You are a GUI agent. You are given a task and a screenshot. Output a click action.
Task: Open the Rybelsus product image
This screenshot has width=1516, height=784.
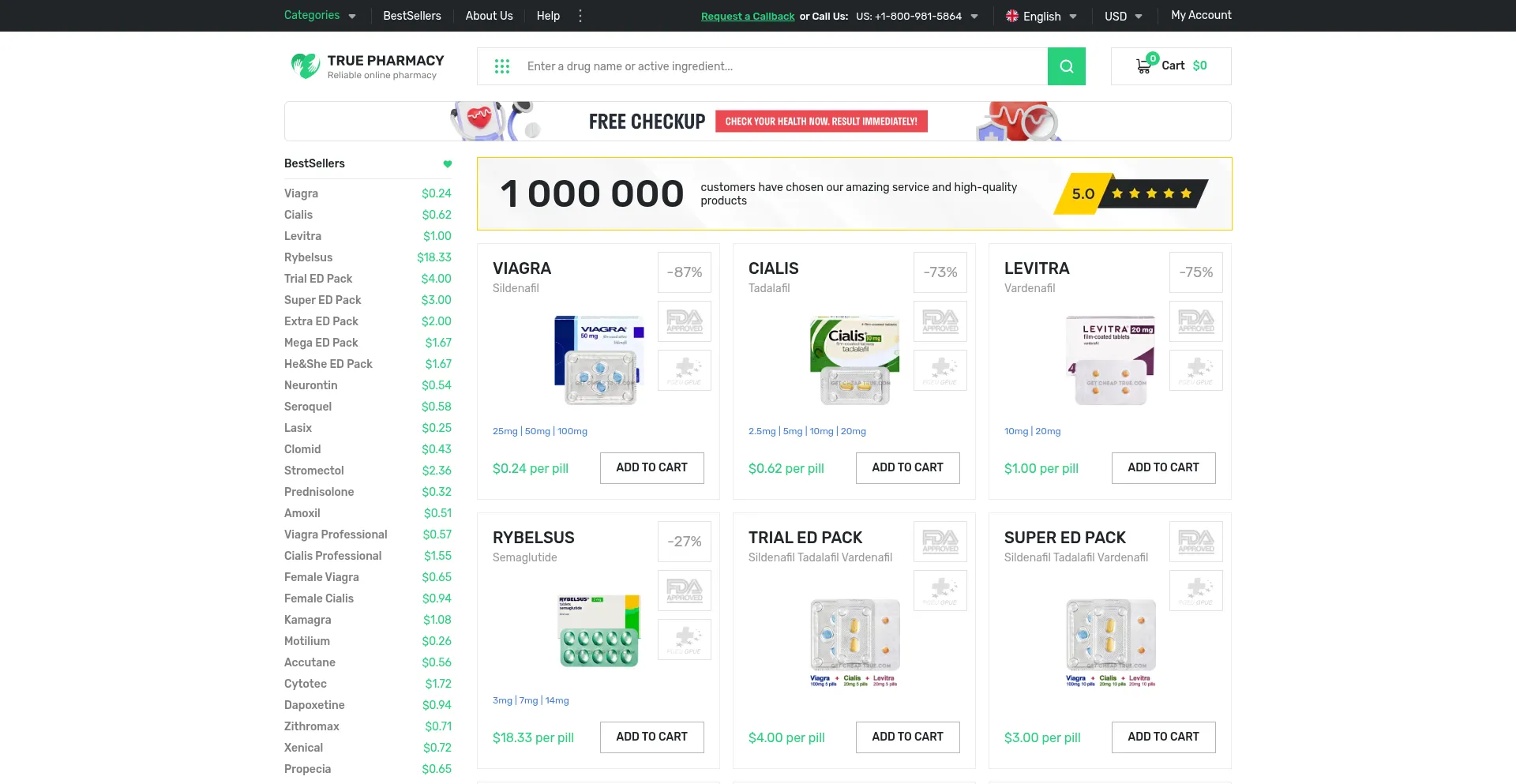[599, 630]
